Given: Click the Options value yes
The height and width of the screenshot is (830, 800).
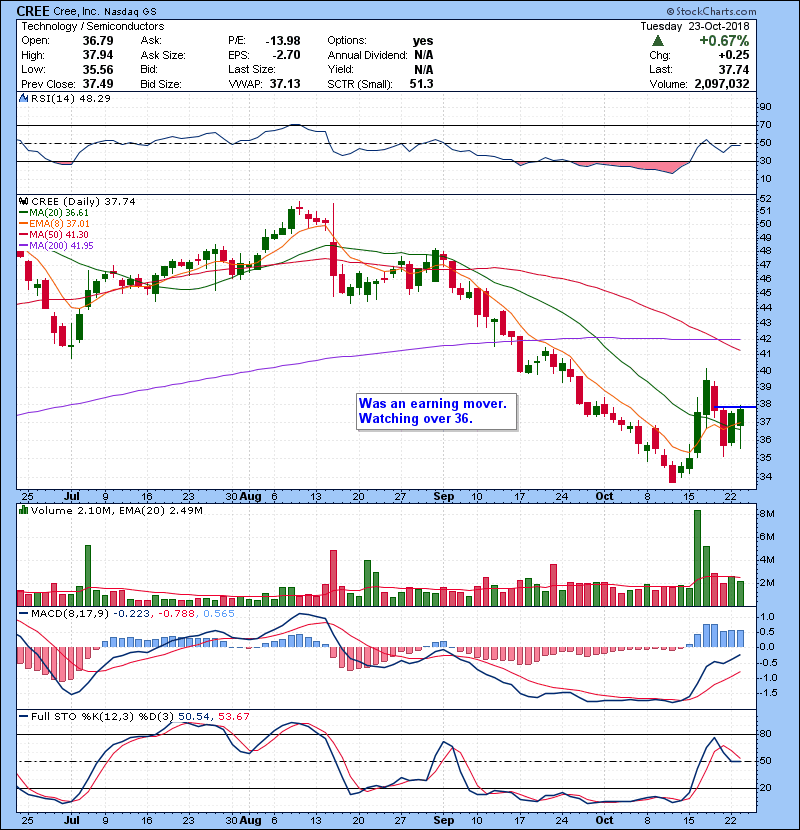Looking at the screenshot, I should tap(423, 41).
